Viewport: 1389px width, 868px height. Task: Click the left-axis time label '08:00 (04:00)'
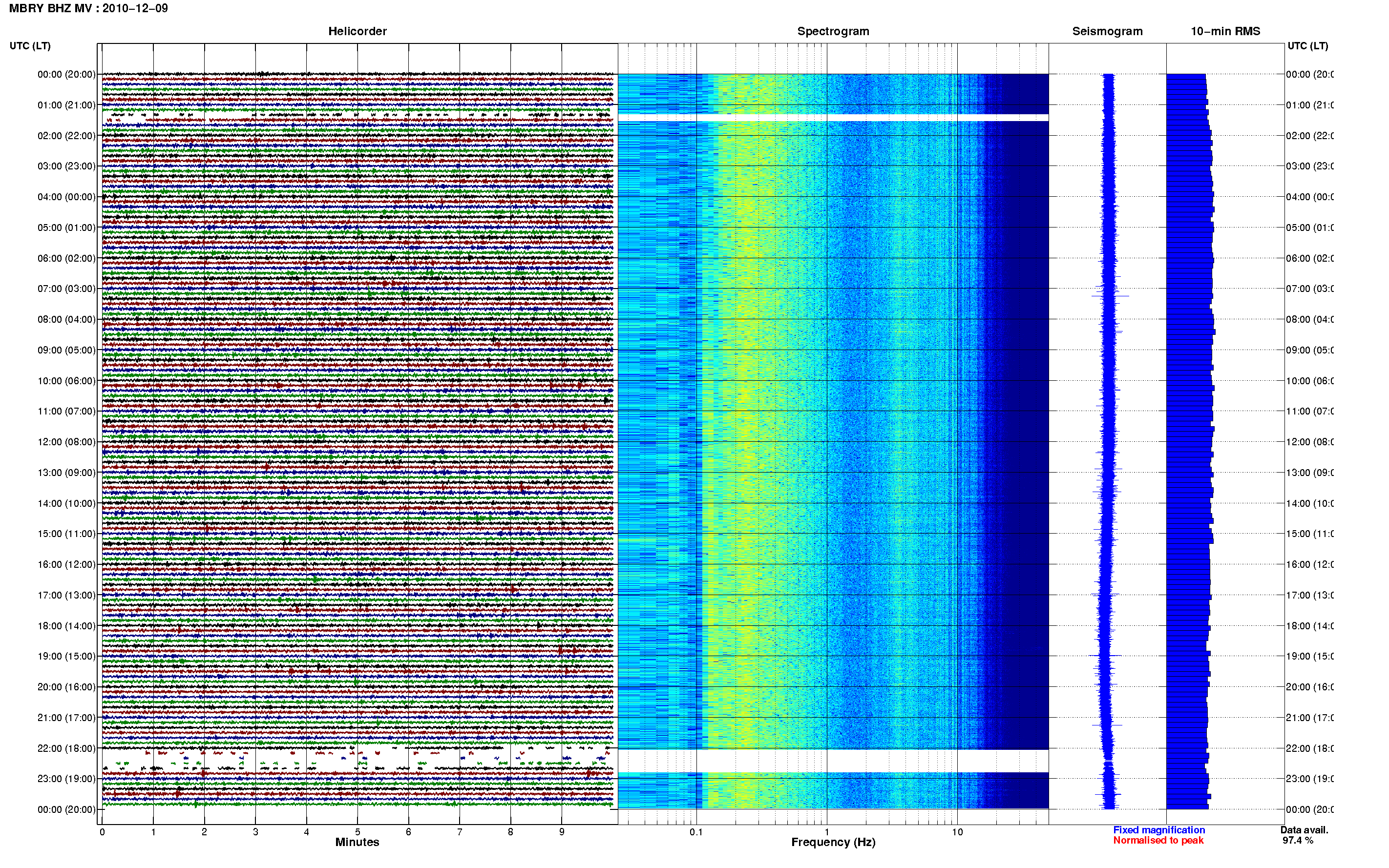click(x=66, y=319)
